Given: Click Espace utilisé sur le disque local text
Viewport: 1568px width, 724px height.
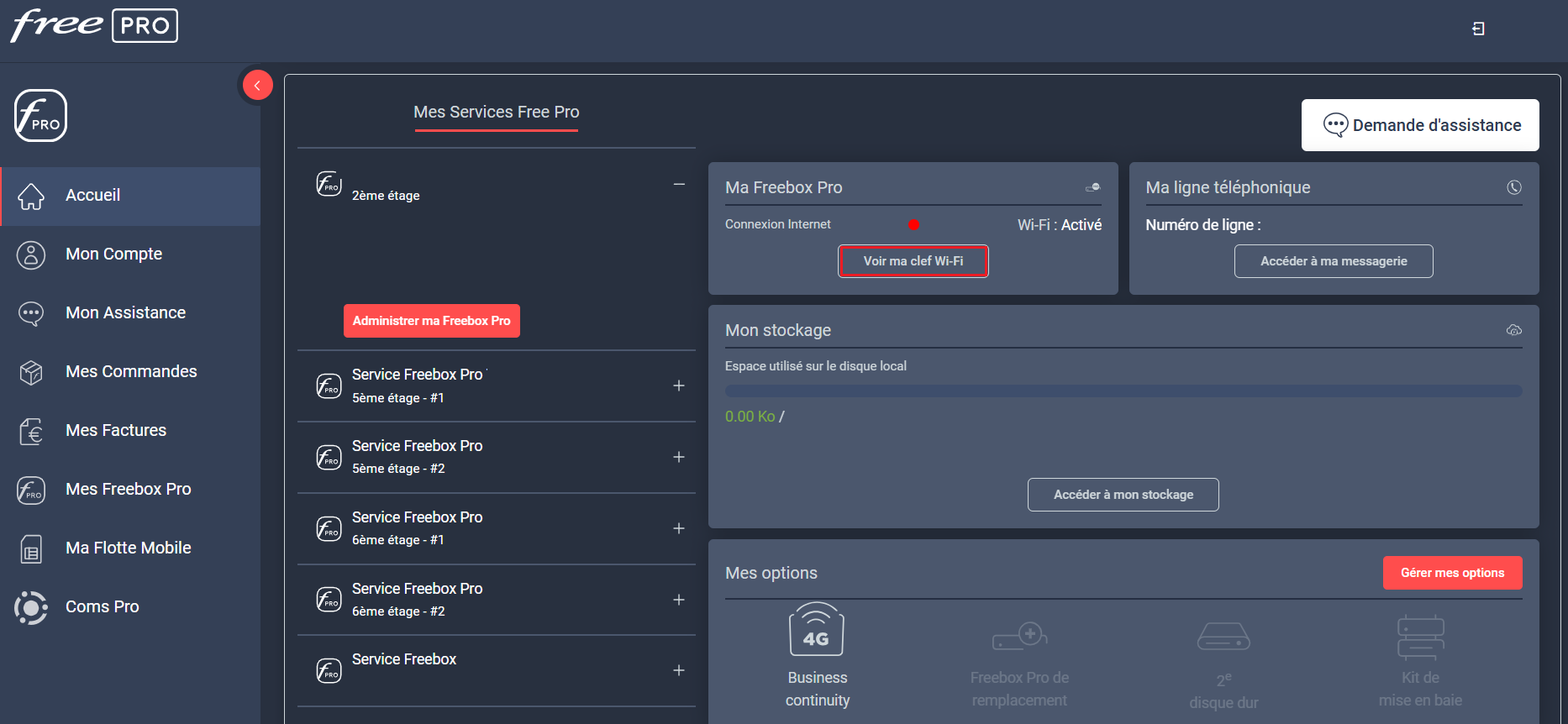Looking at the screenshot, I should tap(815, 366).
